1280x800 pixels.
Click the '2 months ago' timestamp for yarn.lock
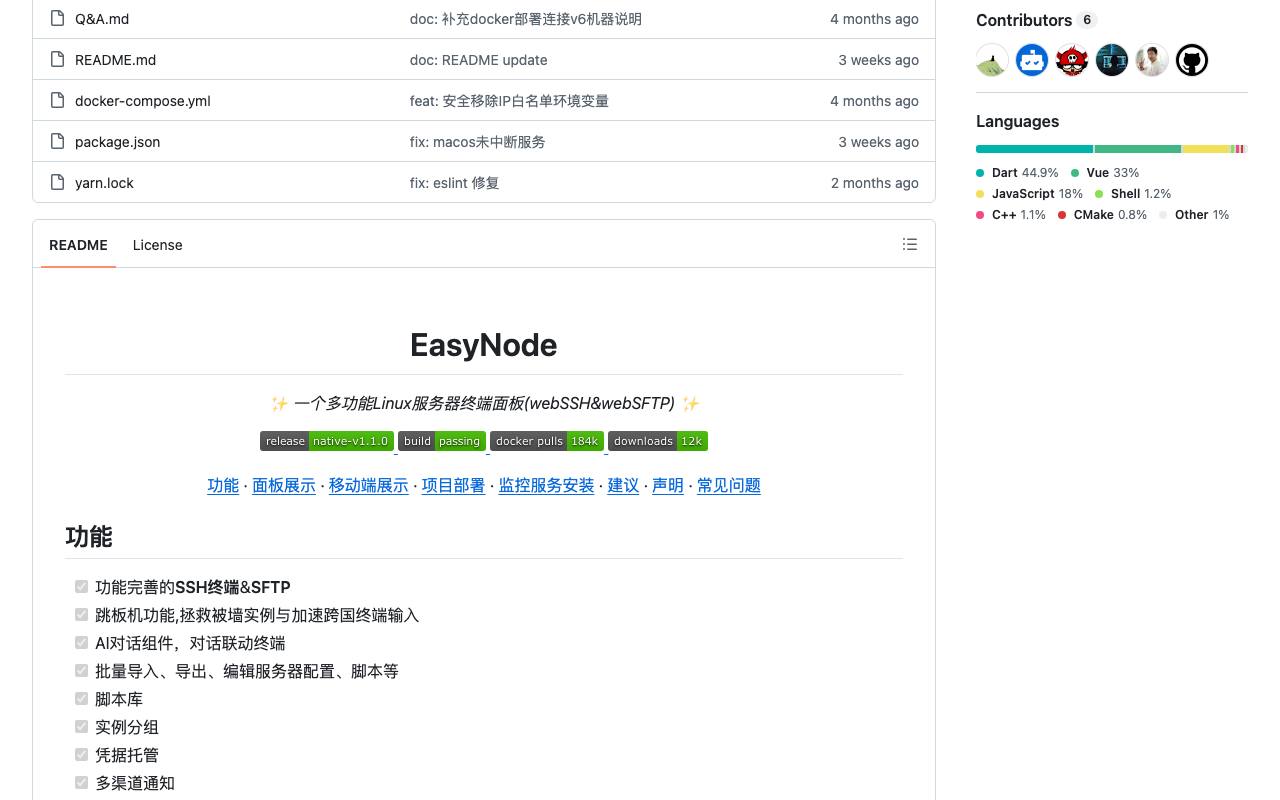875,183
